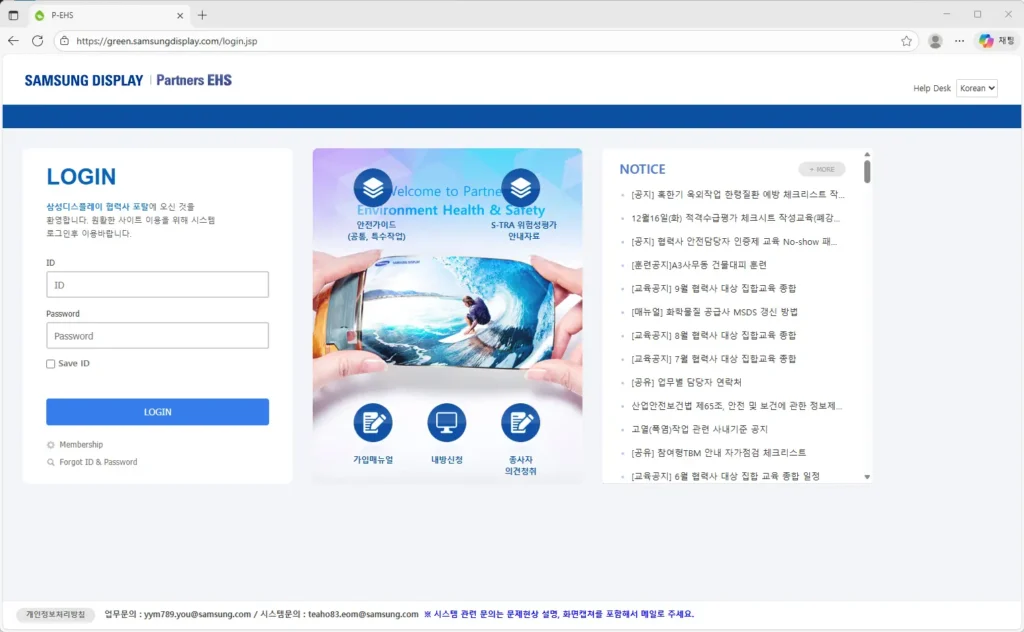Image resolution: width=1024 pixels, height=632 pixels.
Task: Enable the Save ID checkbox
Action: tap(51, 363)
